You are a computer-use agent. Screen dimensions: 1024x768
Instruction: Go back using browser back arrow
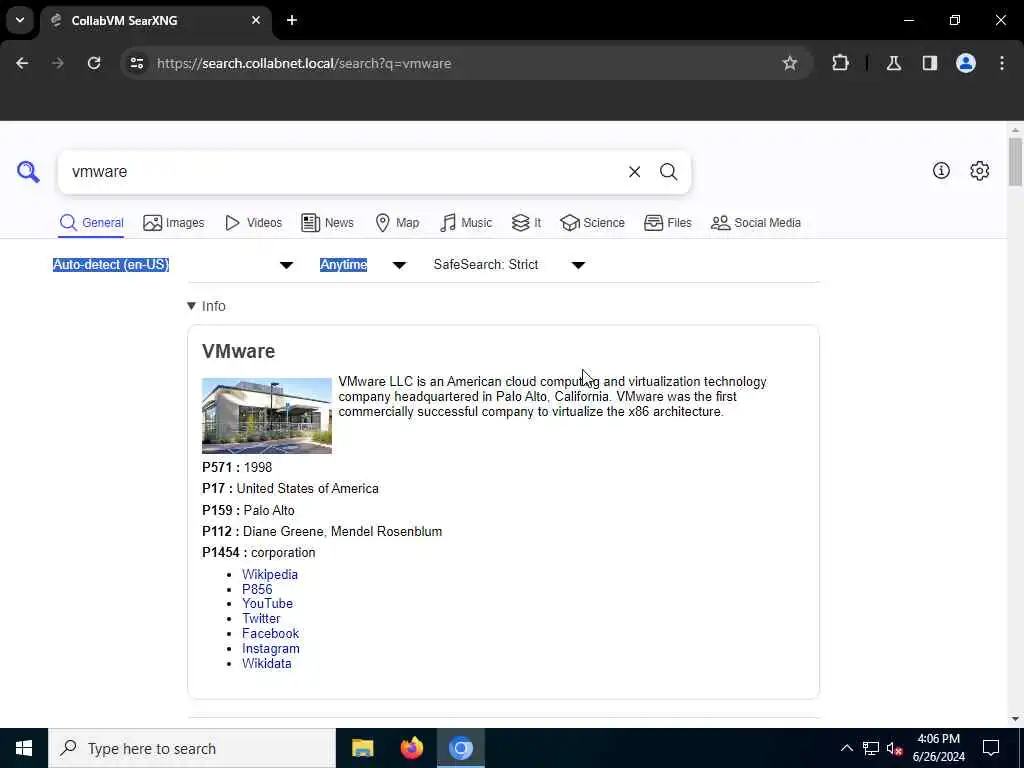coord(22,63)
